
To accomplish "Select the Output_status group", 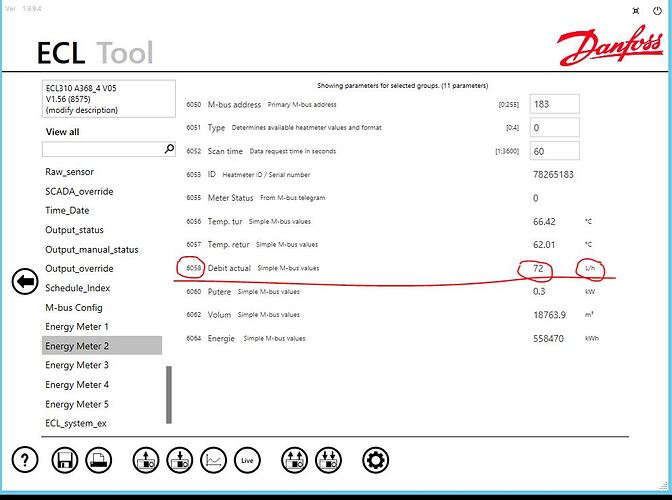I will click(x=75, y=230).
